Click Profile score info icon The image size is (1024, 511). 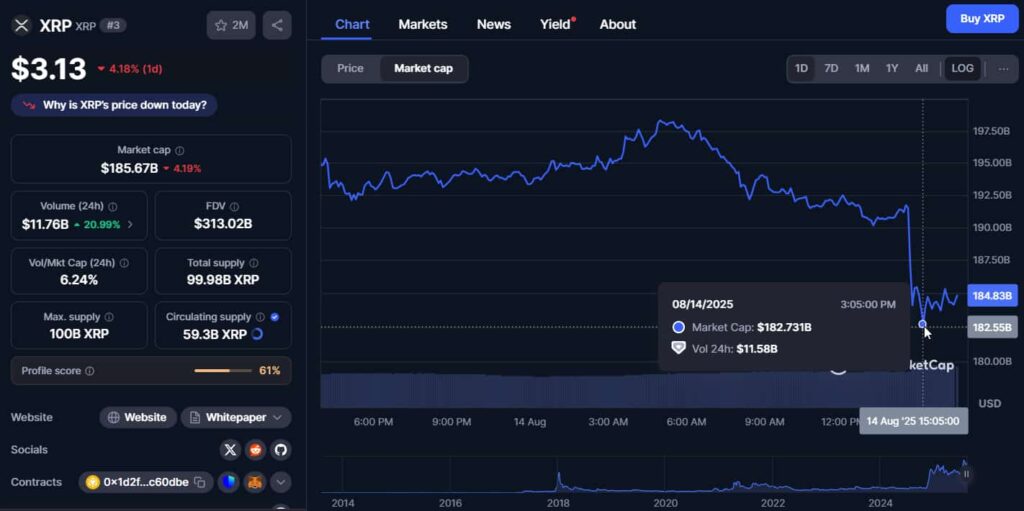click(89, 371)
